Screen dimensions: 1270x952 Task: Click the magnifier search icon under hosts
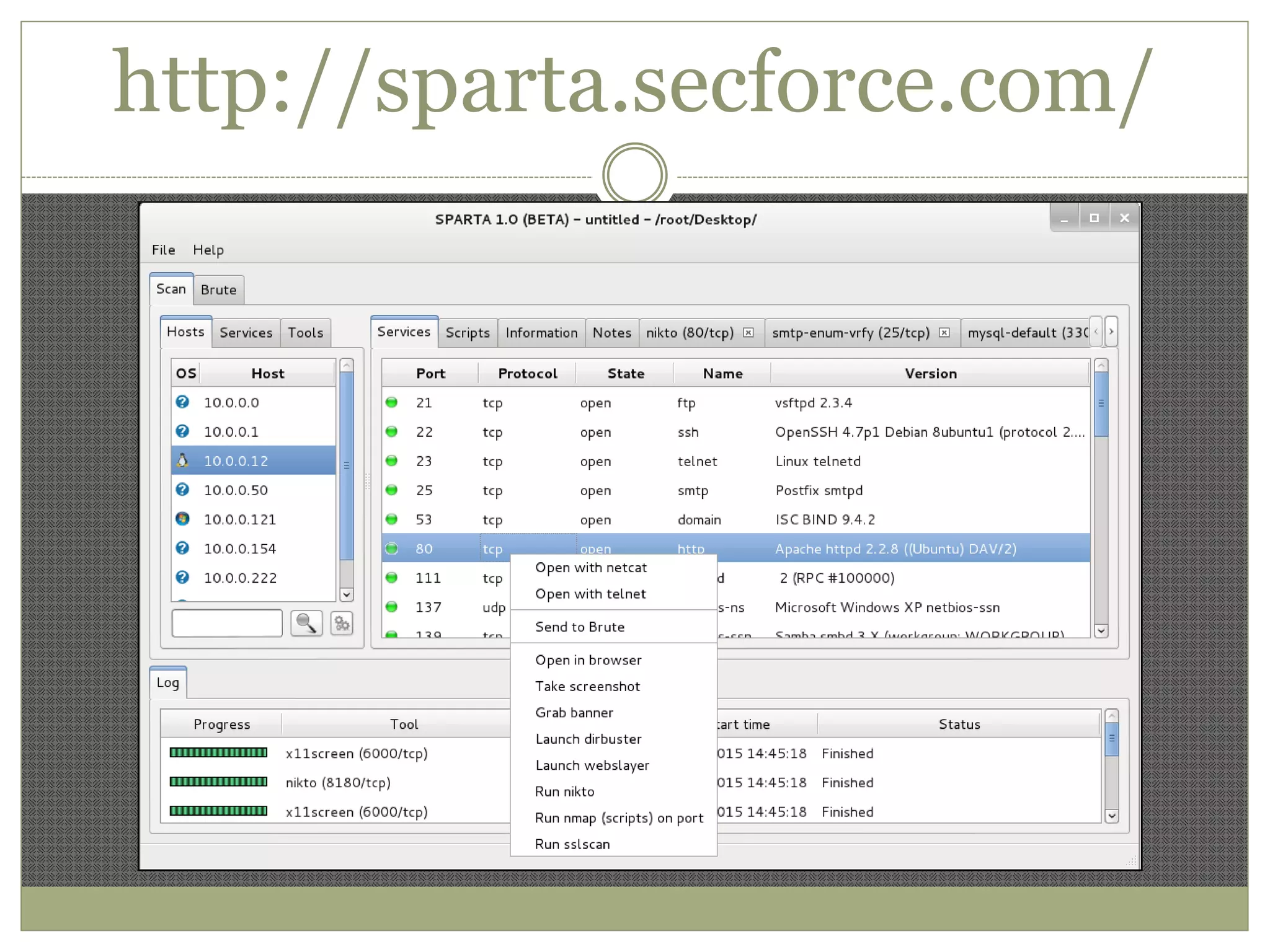[306, 623]
